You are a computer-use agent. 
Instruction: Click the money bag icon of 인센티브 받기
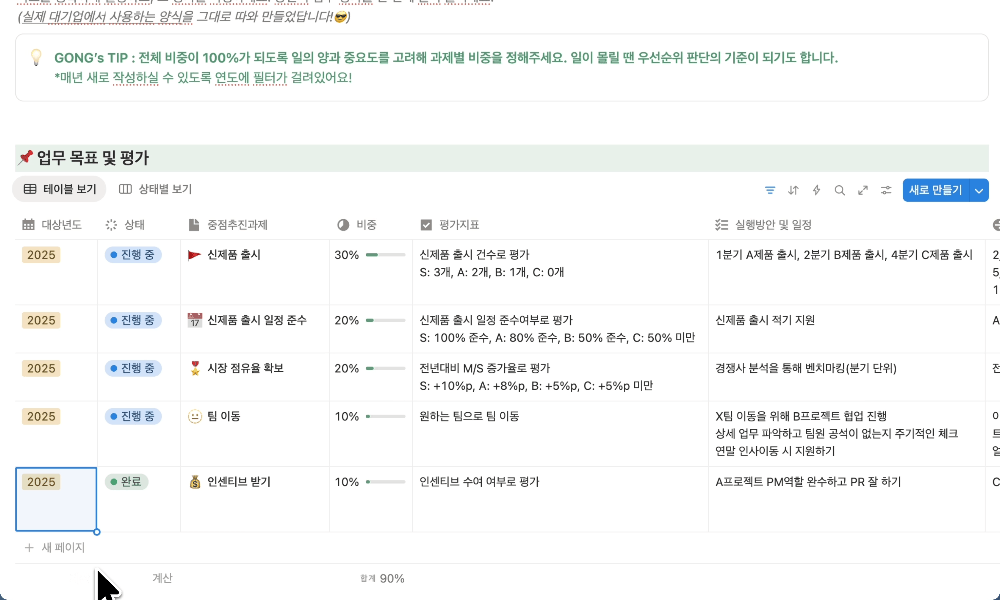[195, 482]
